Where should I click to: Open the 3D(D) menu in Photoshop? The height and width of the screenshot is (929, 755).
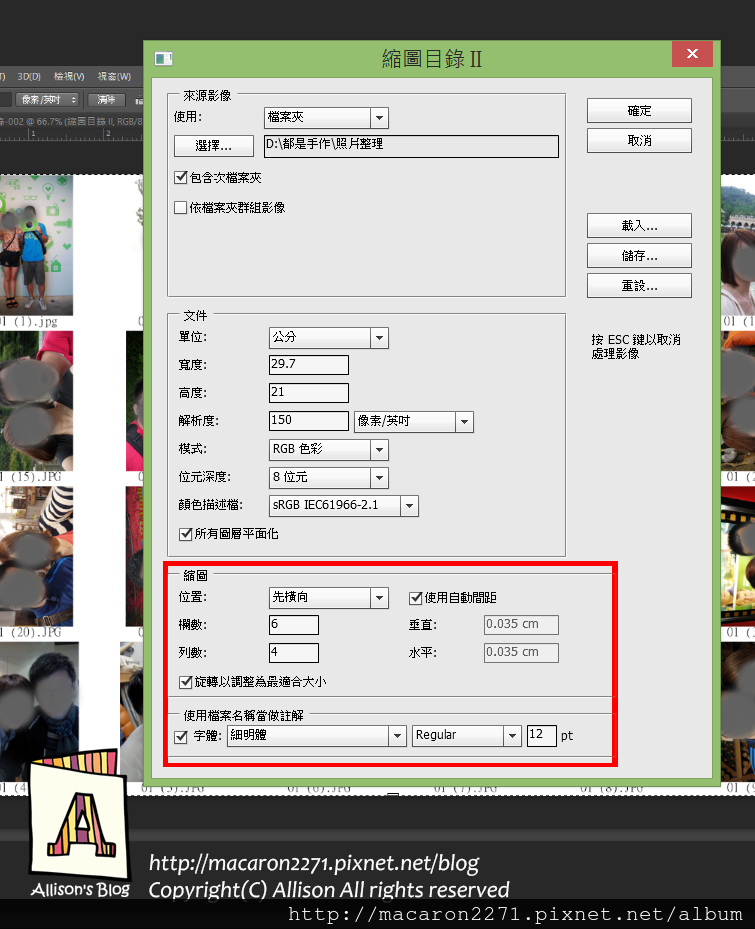(x=29, y=76)
